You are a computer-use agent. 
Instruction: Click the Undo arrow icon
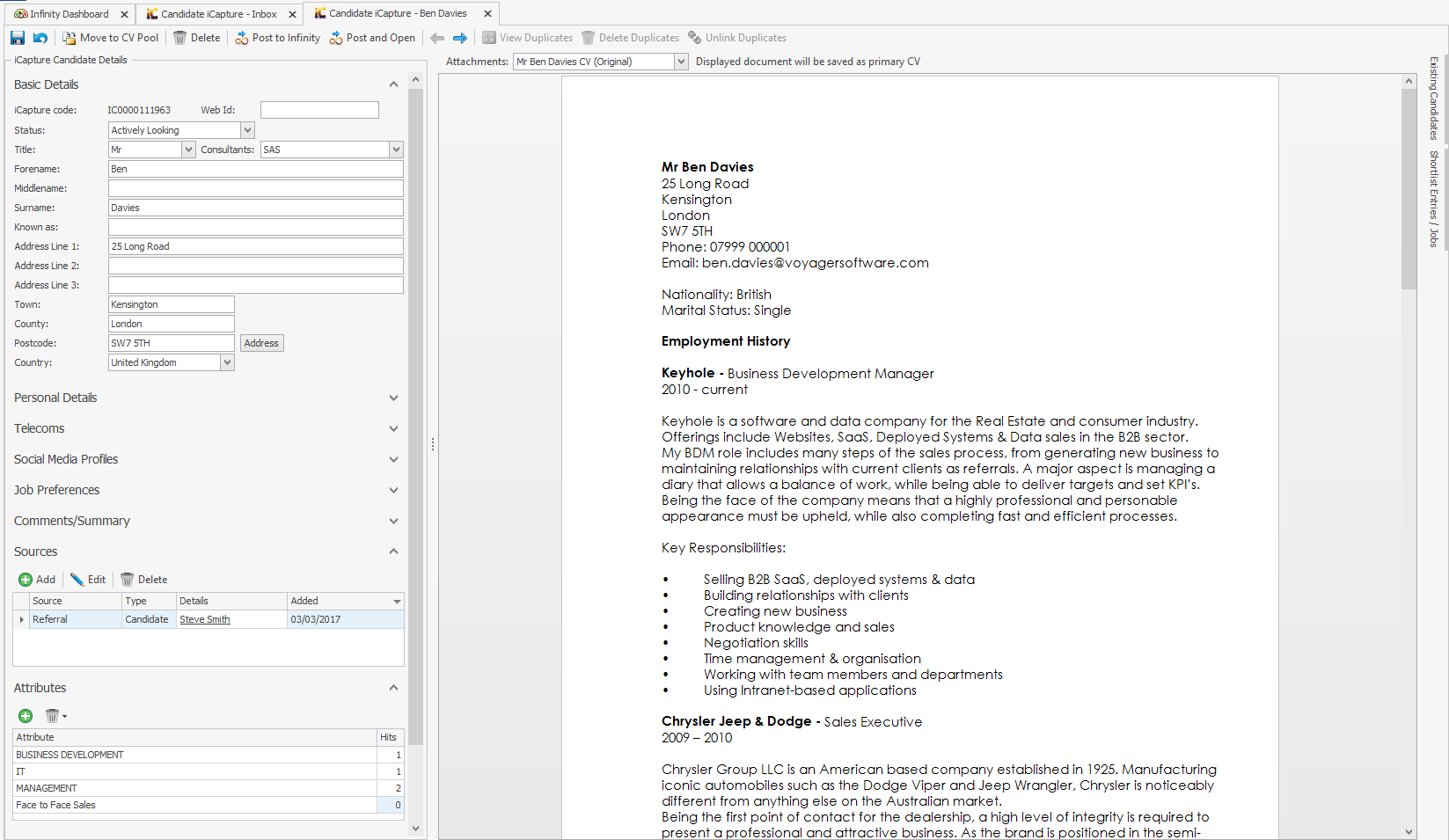tap(40, 38)
